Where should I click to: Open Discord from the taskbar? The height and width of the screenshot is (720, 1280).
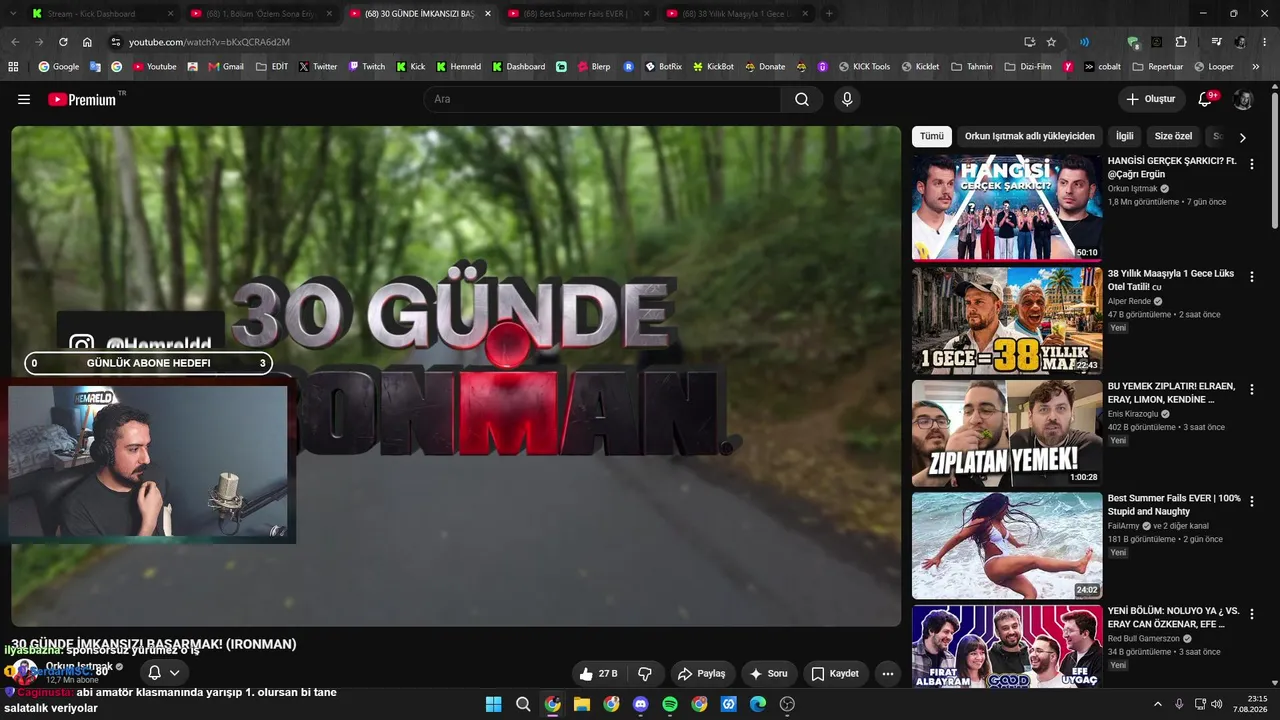tap(641, 704)
